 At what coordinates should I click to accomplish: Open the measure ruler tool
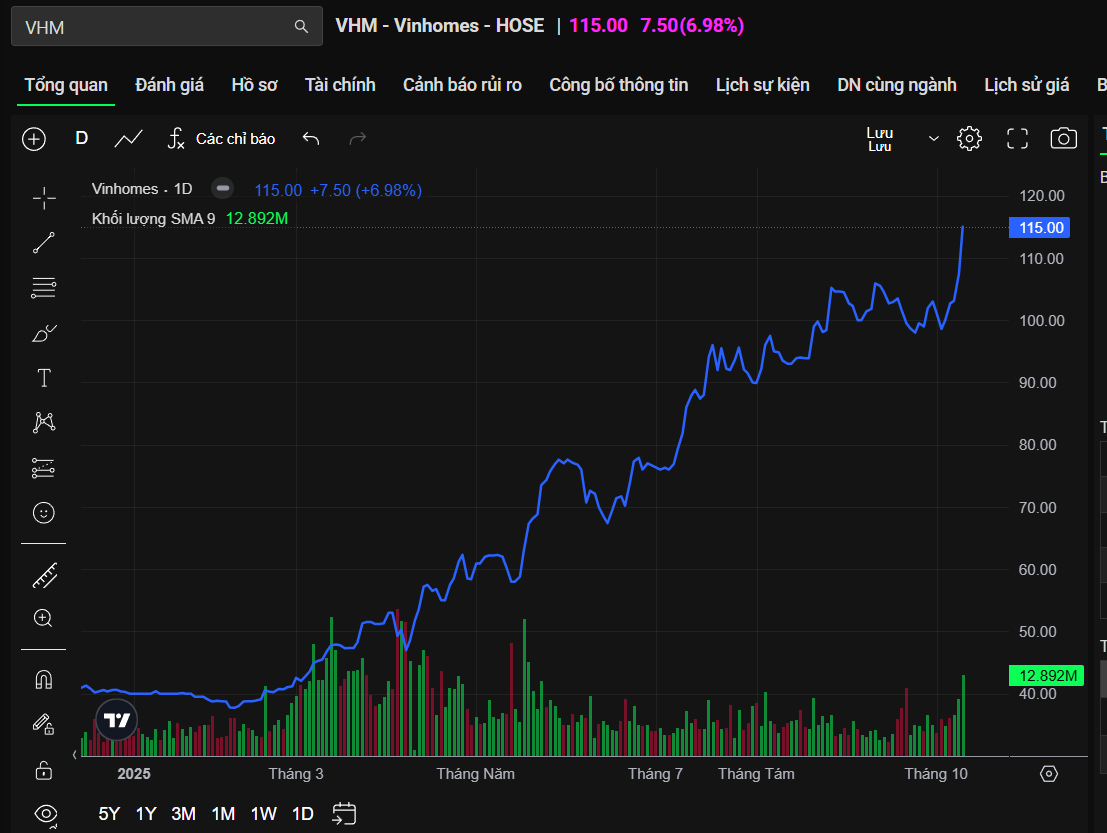[x=44, y=575]
